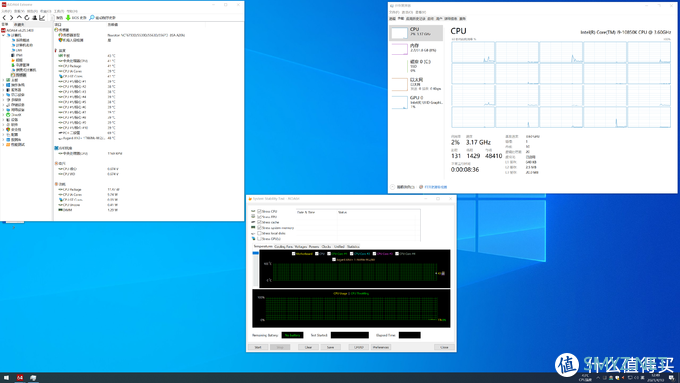Image resolution: width=680 pixels, height=383 pixels.
Task: Expand the DirectX tree node arrow
Action: (x=3, y=115)
